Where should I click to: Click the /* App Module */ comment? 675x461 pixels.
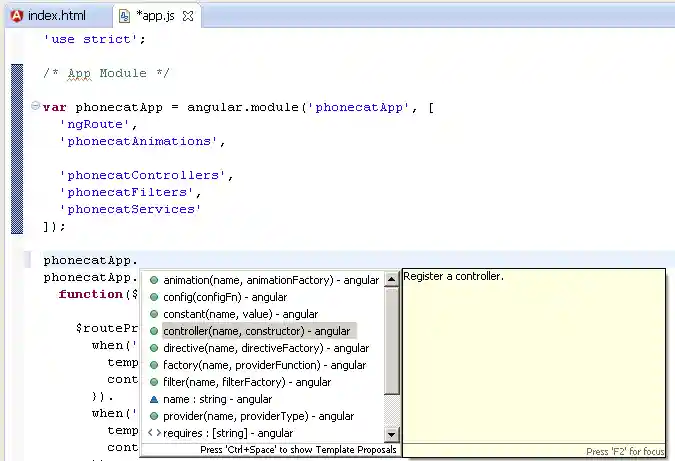[106, 73]
